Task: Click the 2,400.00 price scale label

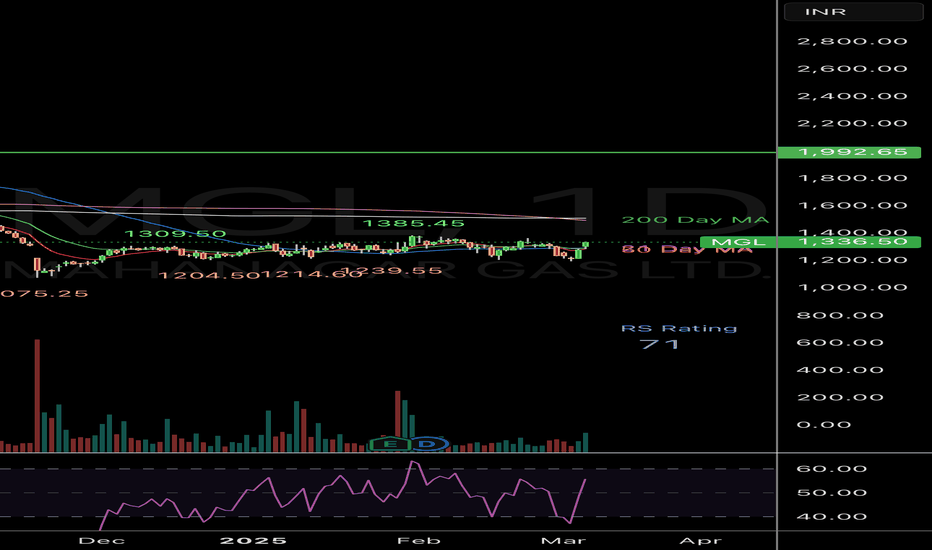Action: coord(852,96)
